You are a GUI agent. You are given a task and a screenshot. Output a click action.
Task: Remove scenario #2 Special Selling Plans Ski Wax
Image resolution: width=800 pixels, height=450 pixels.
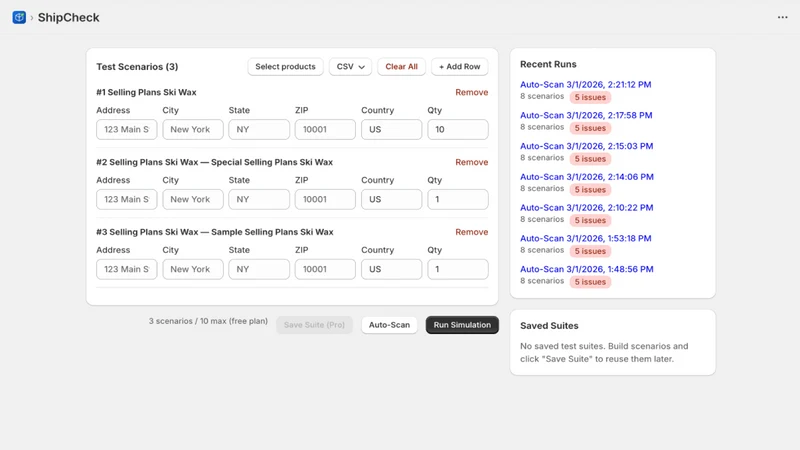(x=471, y=162)
